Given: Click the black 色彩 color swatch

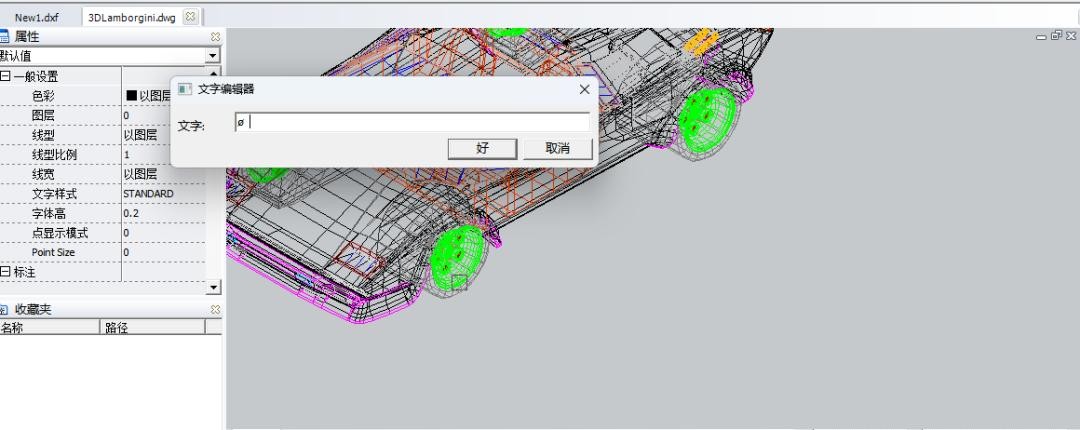Looking at the screenshot, I should pyautogui.click(x=130, y=96).
